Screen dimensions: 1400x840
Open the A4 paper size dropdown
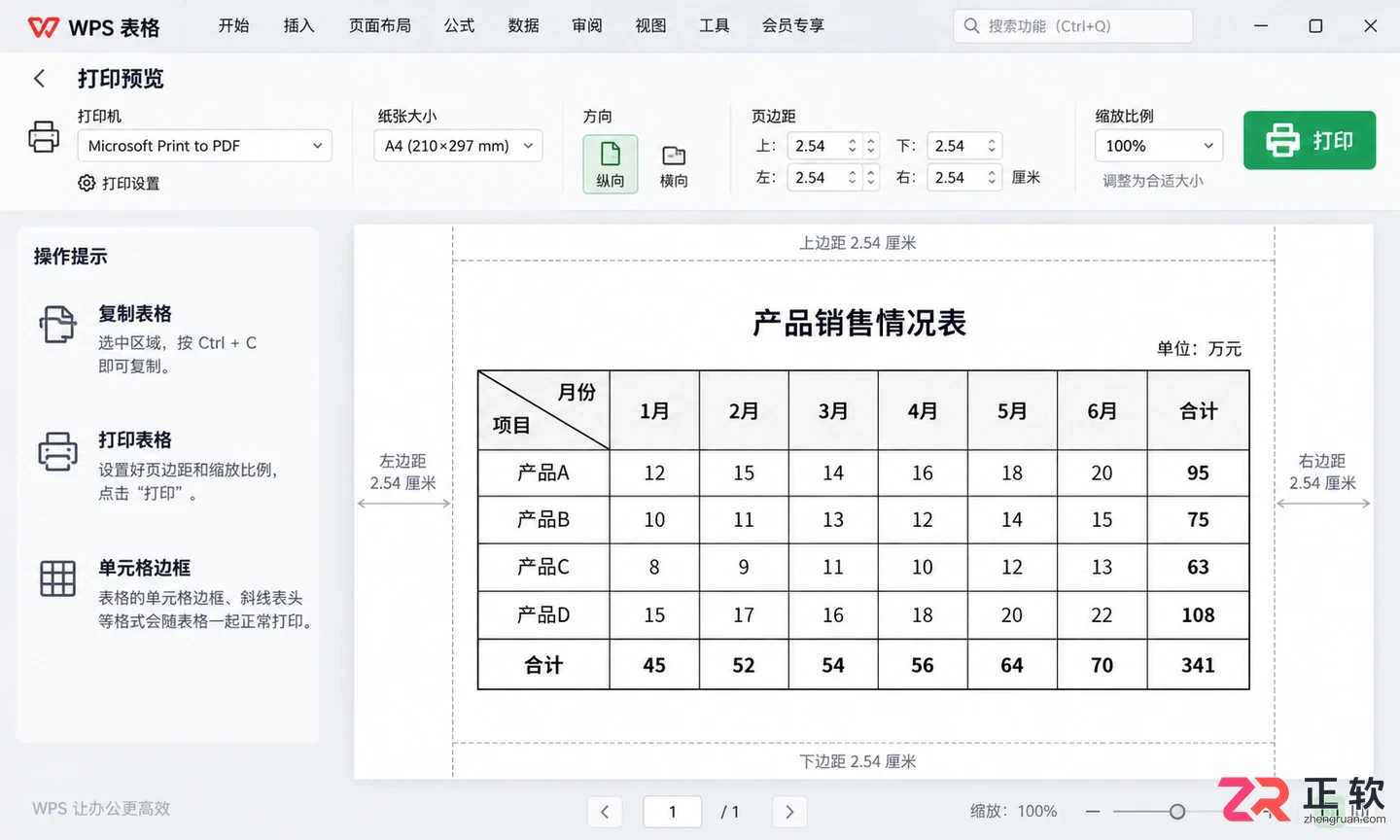pyautogui.click(x=459, y=146)
